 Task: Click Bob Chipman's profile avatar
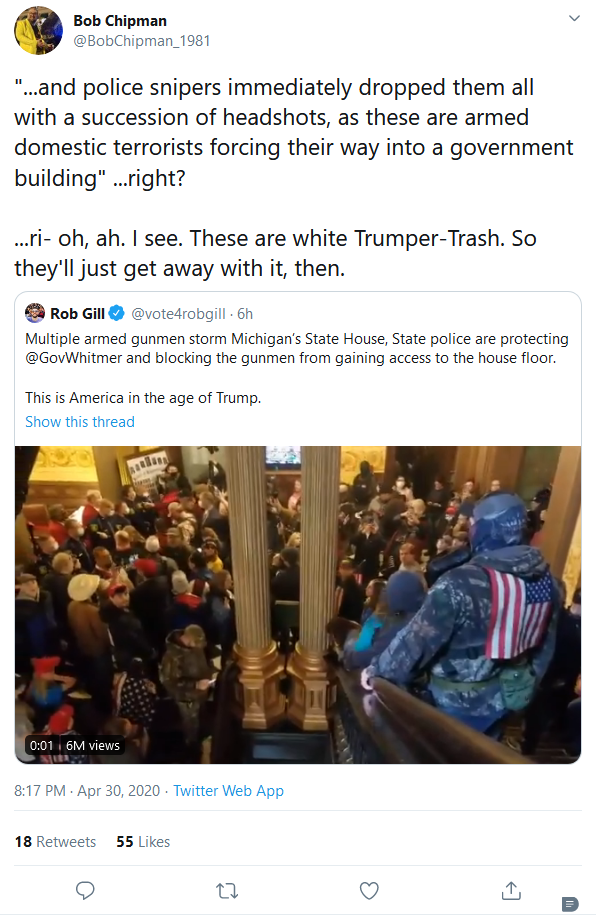click(39, 30)
